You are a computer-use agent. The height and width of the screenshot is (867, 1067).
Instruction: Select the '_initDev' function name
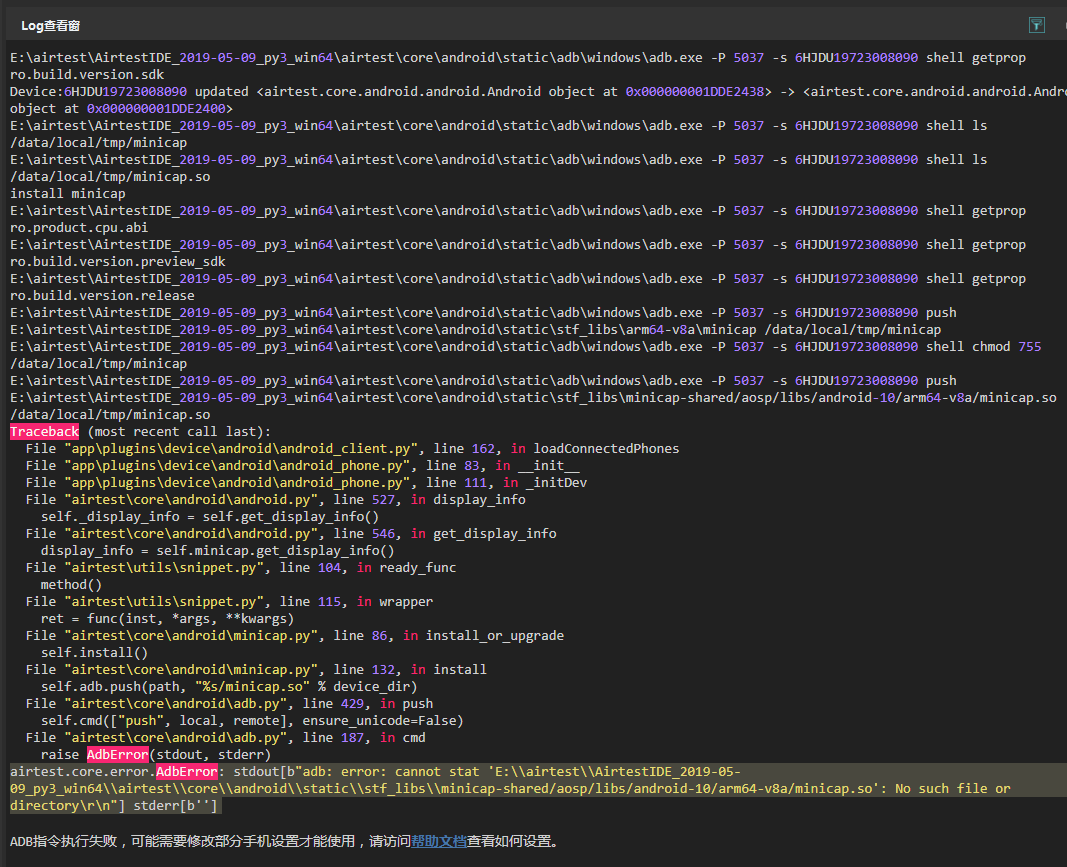tap(556, 482)
